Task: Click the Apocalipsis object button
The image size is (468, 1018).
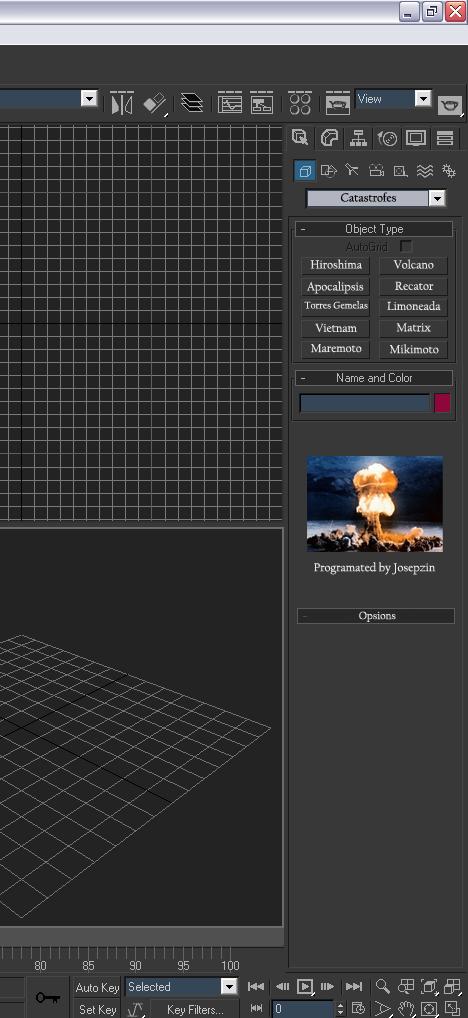Action: point(336,286)
